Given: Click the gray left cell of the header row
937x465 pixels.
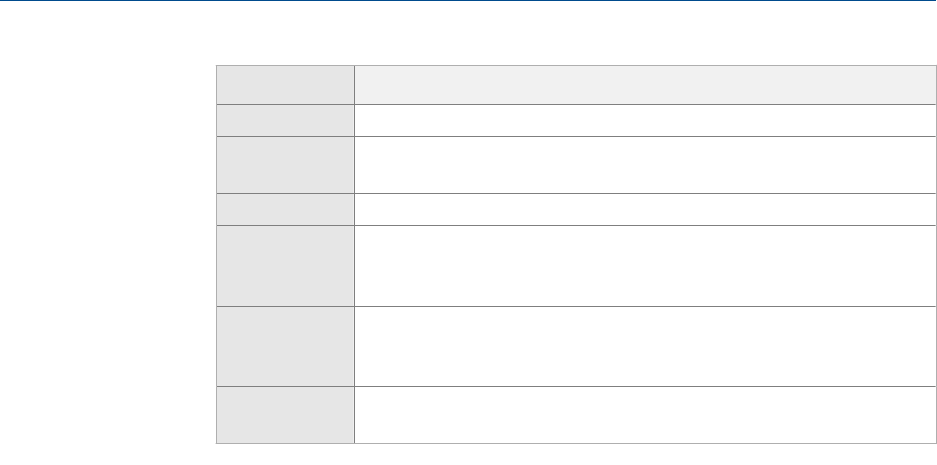Looking at the screenshot, I should tap(285, 85).
